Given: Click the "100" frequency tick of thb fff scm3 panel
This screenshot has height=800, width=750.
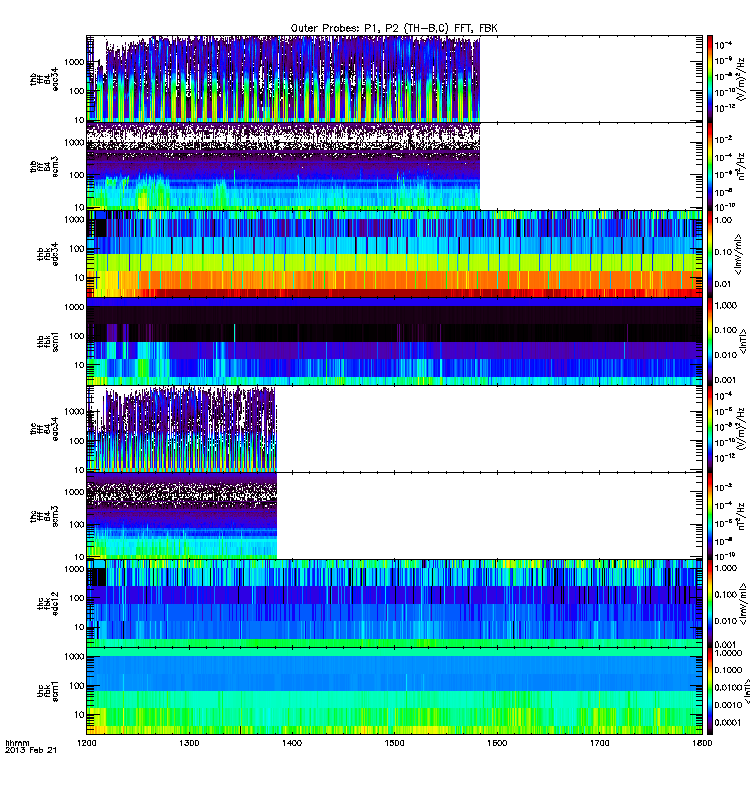Looking at the screenshot, I should click(x=77, y=175).
